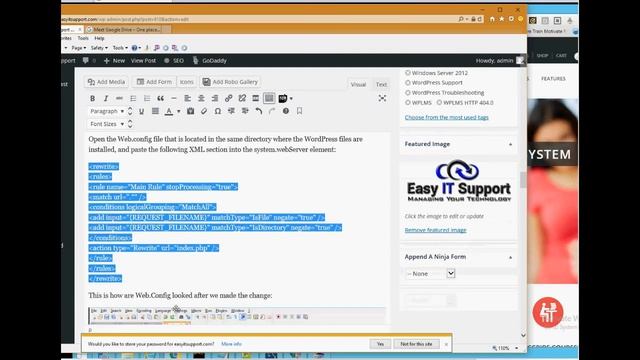
Task: Remove the link from selected text
Action: (242, 98)
